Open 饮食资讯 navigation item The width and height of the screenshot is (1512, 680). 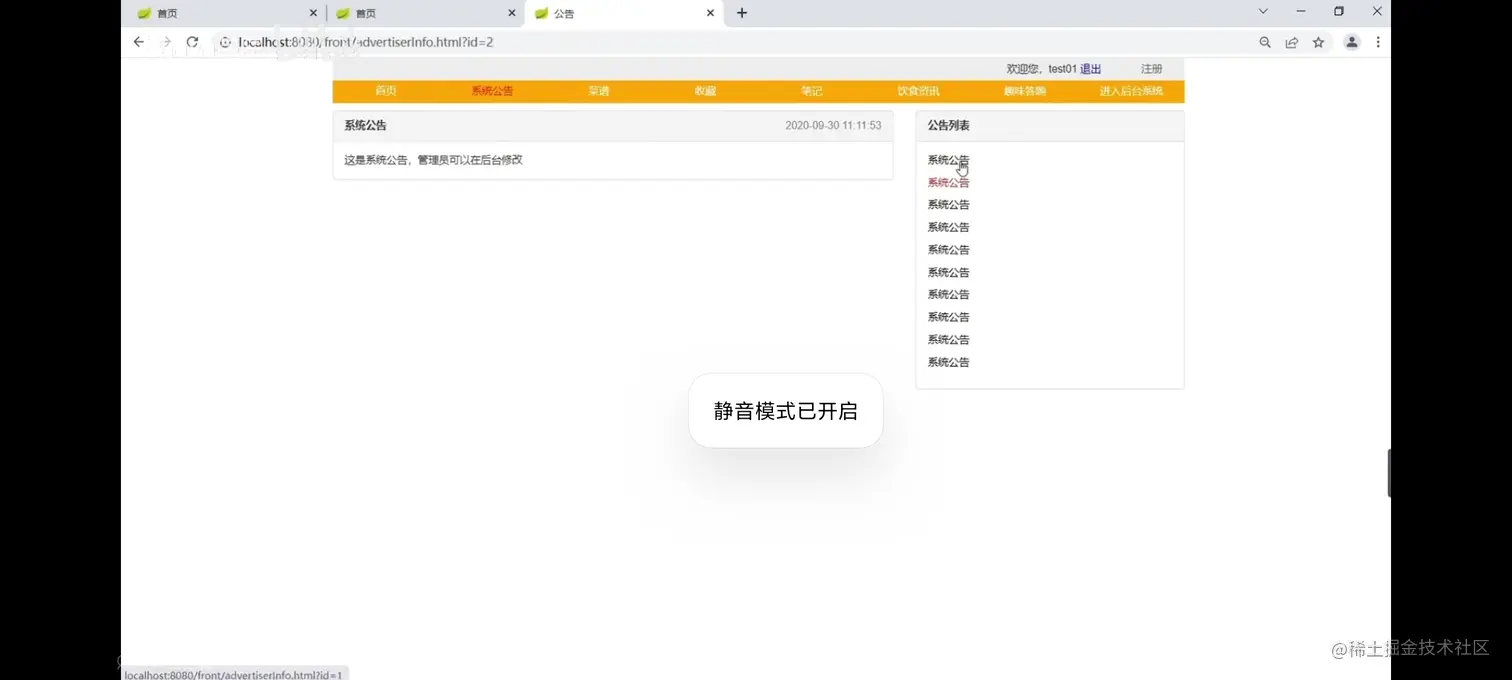click(x=918, y=91)
